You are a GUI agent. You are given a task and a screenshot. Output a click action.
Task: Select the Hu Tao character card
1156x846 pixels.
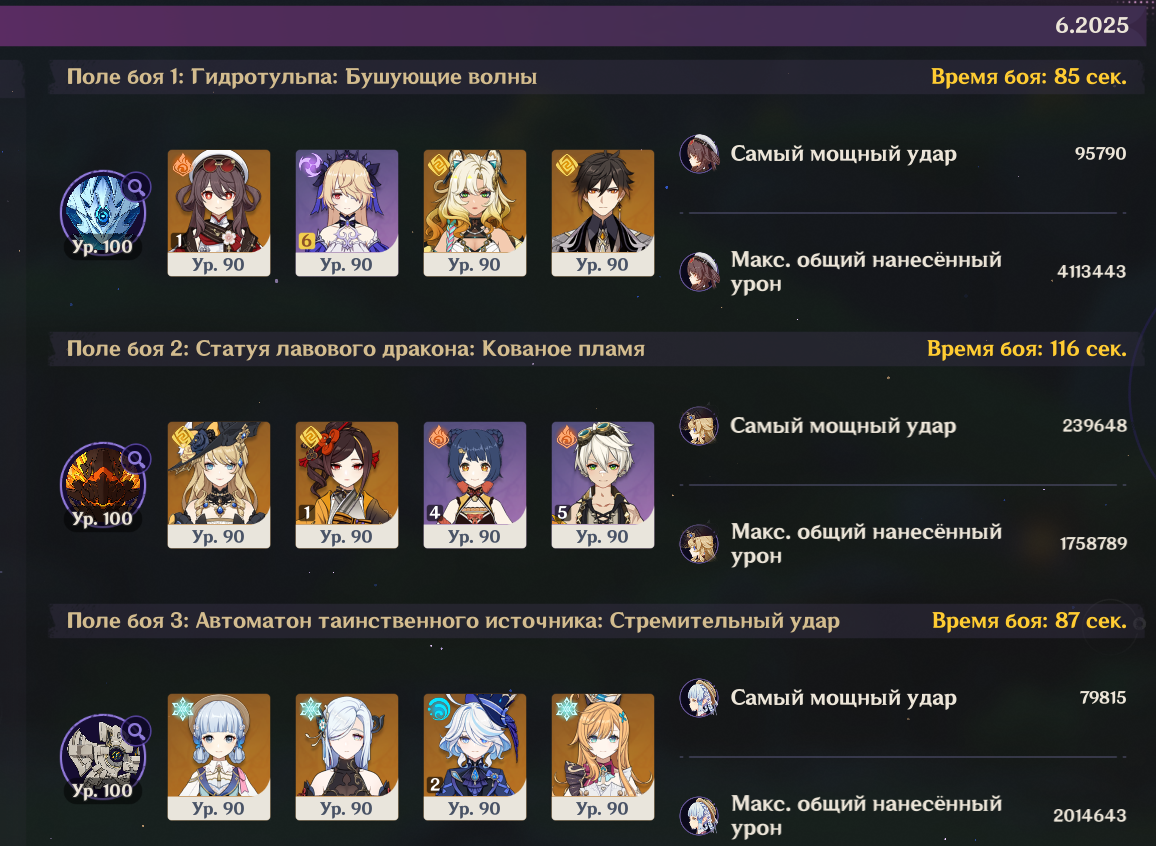(x=219, y=213)
